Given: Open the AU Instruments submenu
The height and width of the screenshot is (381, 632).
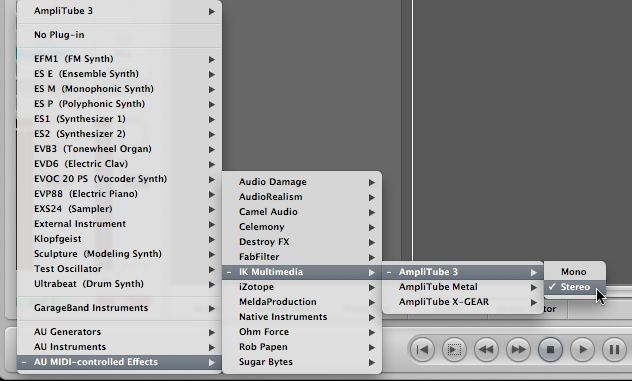Looking at the screenshot, I should coord(119,347).
